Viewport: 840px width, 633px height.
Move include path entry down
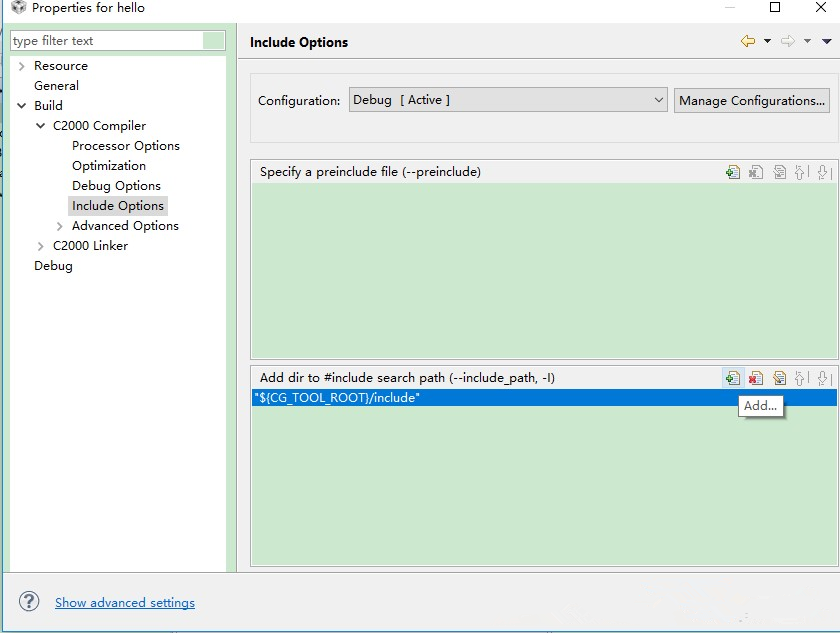coord(824,378)
